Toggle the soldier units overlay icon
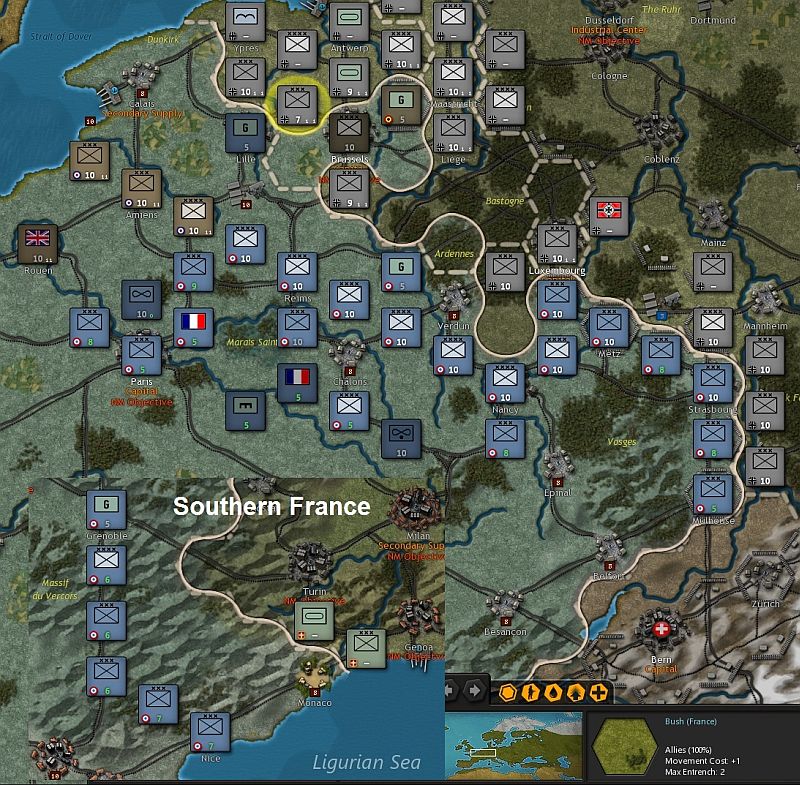This screenshot has width=800, height=785. pos(531,692)
